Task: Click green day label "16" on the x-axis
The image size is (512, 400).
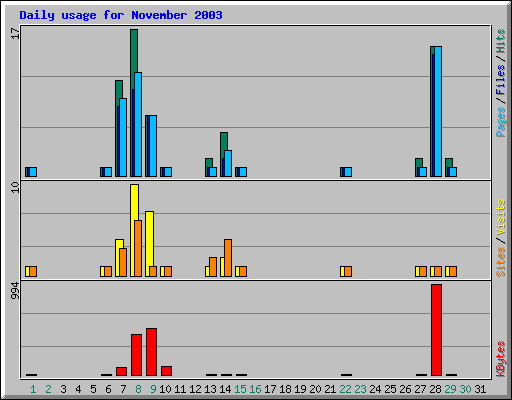Action: [x=255, y=389]
